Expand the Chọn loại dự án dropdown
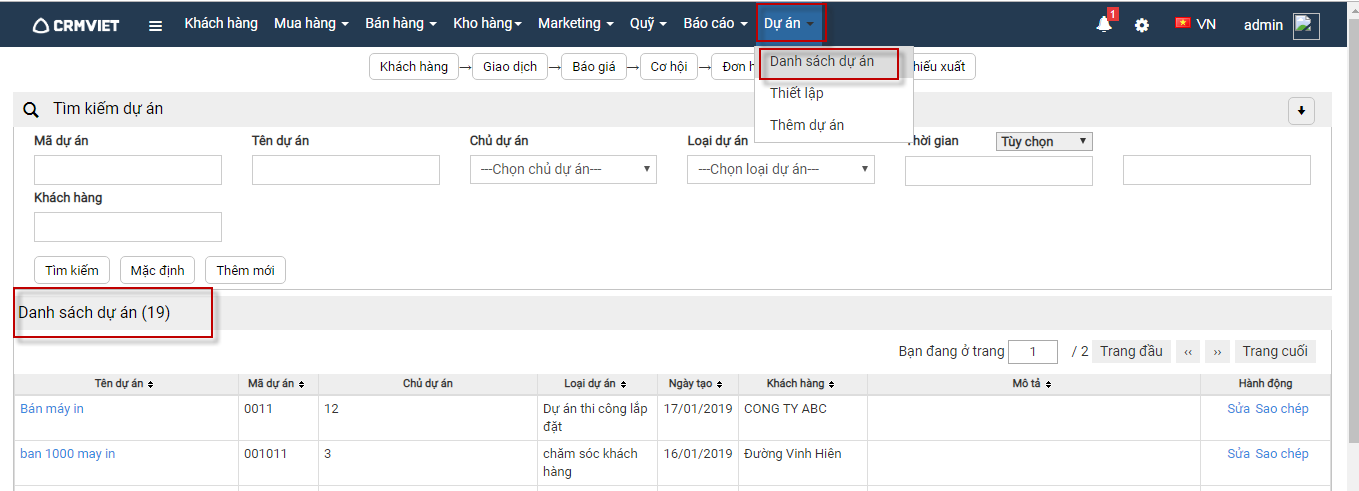 tap(780, 170)
